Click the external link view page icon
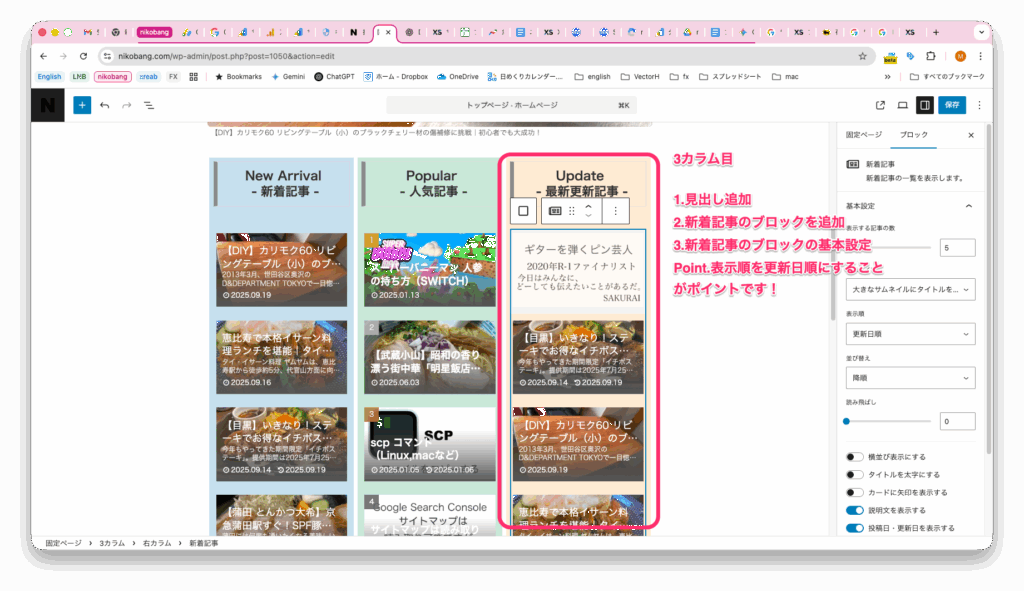Viewport: 1024px width, 591px height. point(880,105)
